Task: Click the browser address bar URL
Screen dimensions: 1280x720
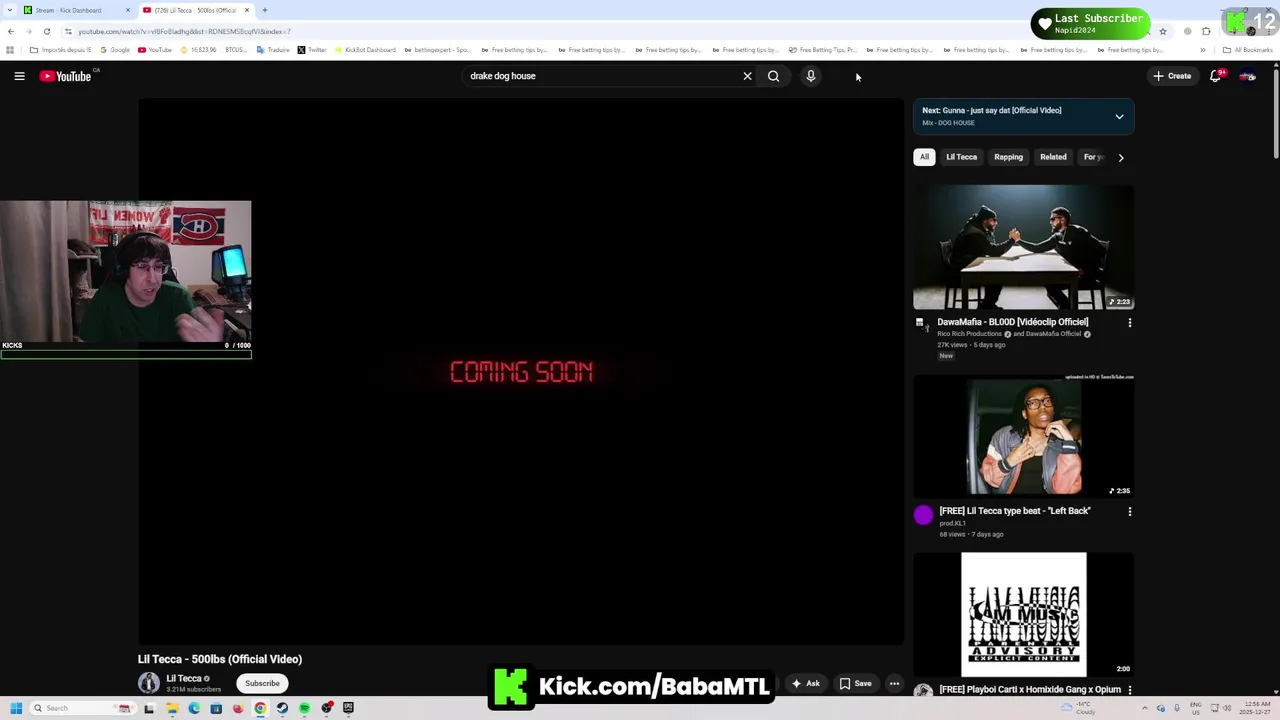Action: pyautogui.click(x=184, y=31)
